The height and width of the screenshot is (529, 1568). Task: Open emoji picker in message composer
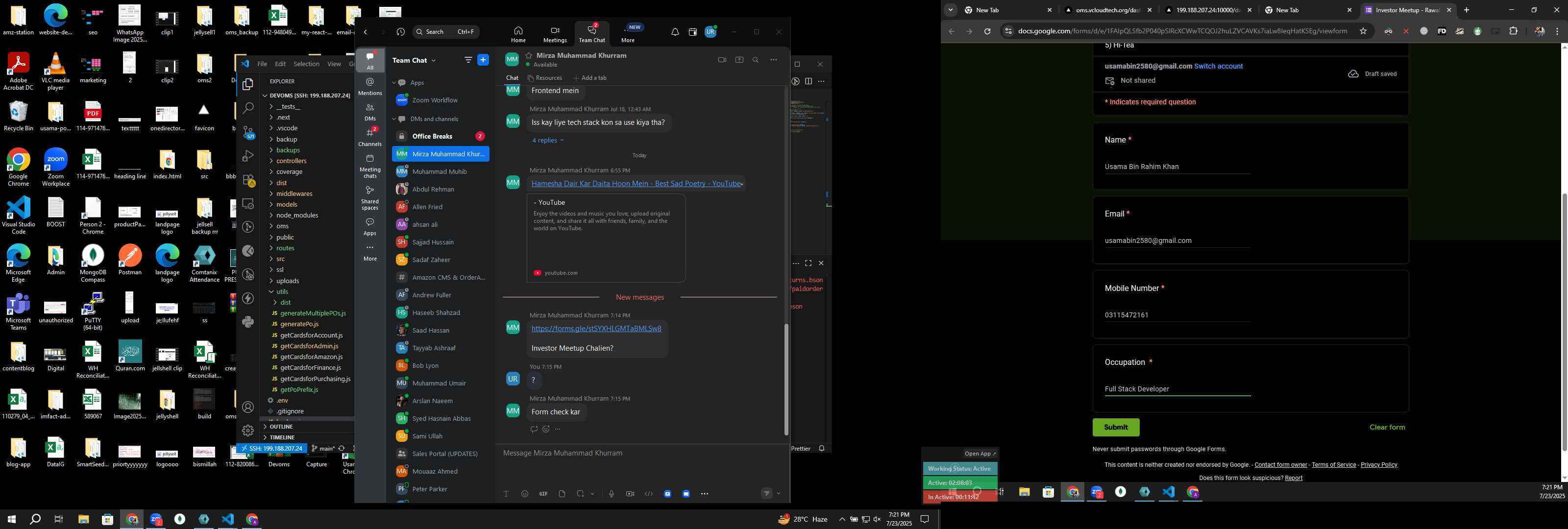pyautogui.click(x=525, y=494)
